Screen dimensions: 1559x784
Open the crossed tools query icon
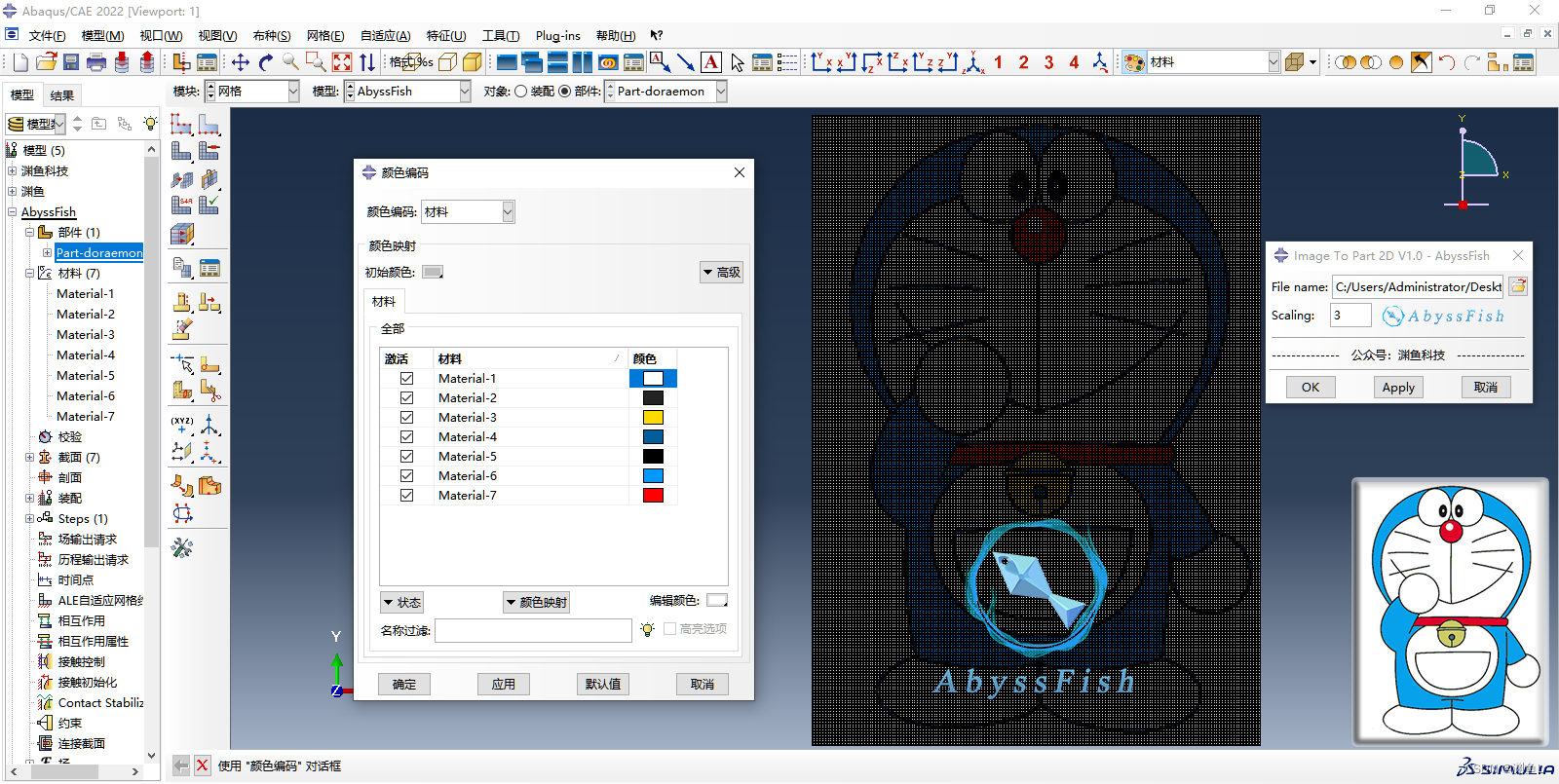[x=182, y=547]
